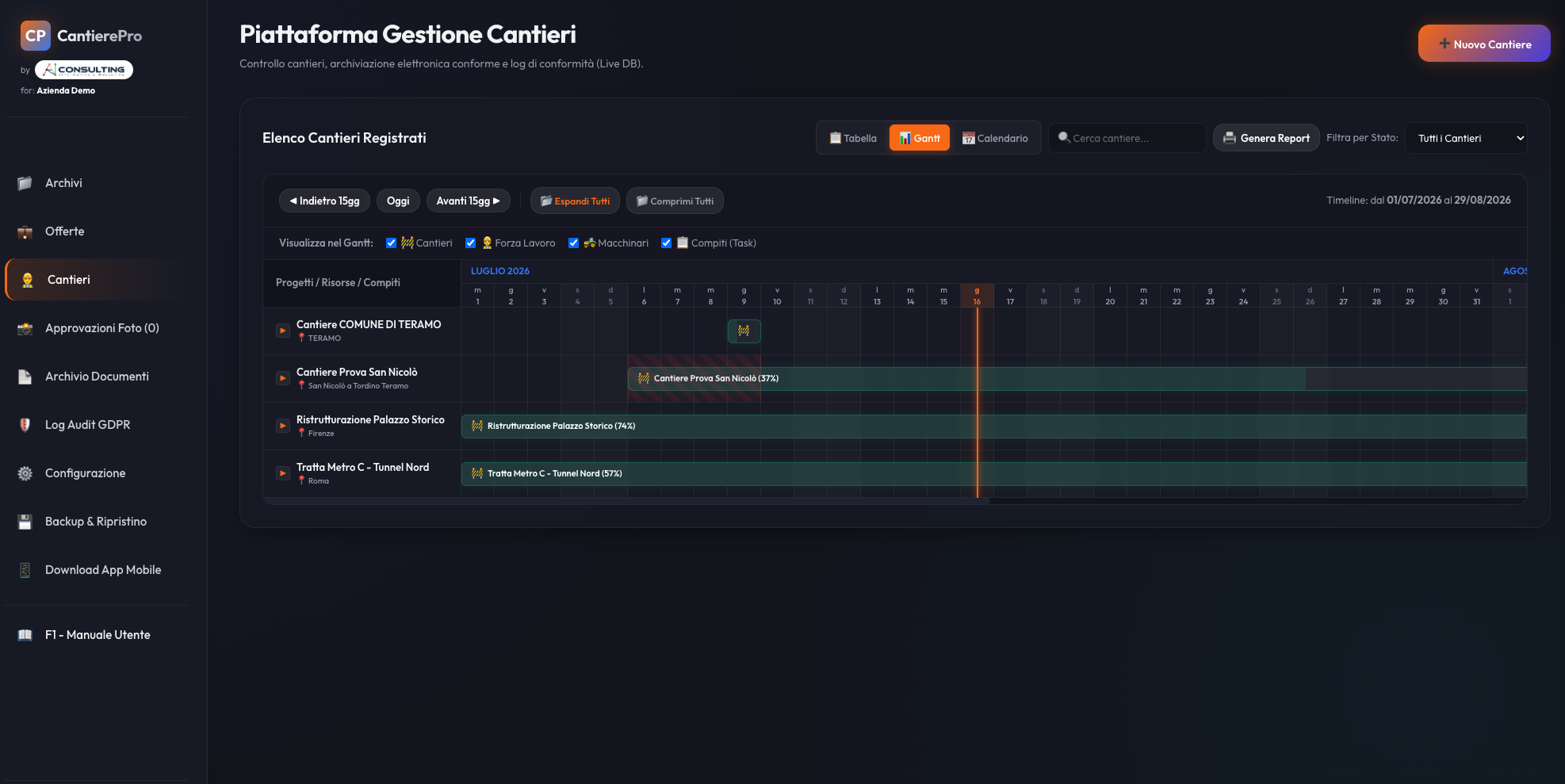Click the F1 Manuale Utente book icon

point(25,635)
